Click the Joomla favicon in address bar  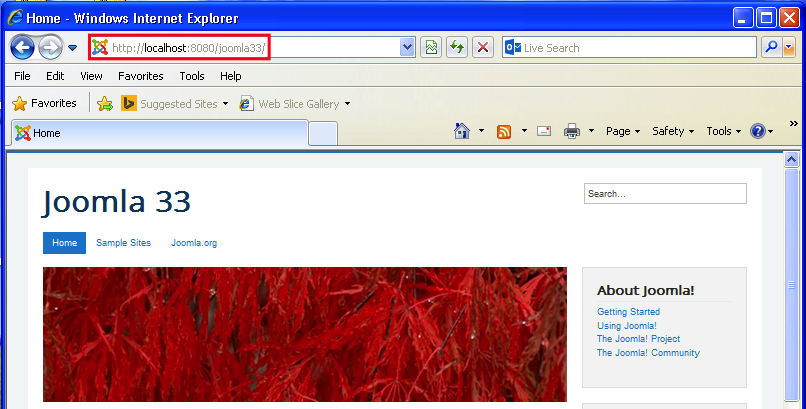(x=100, y=48)
